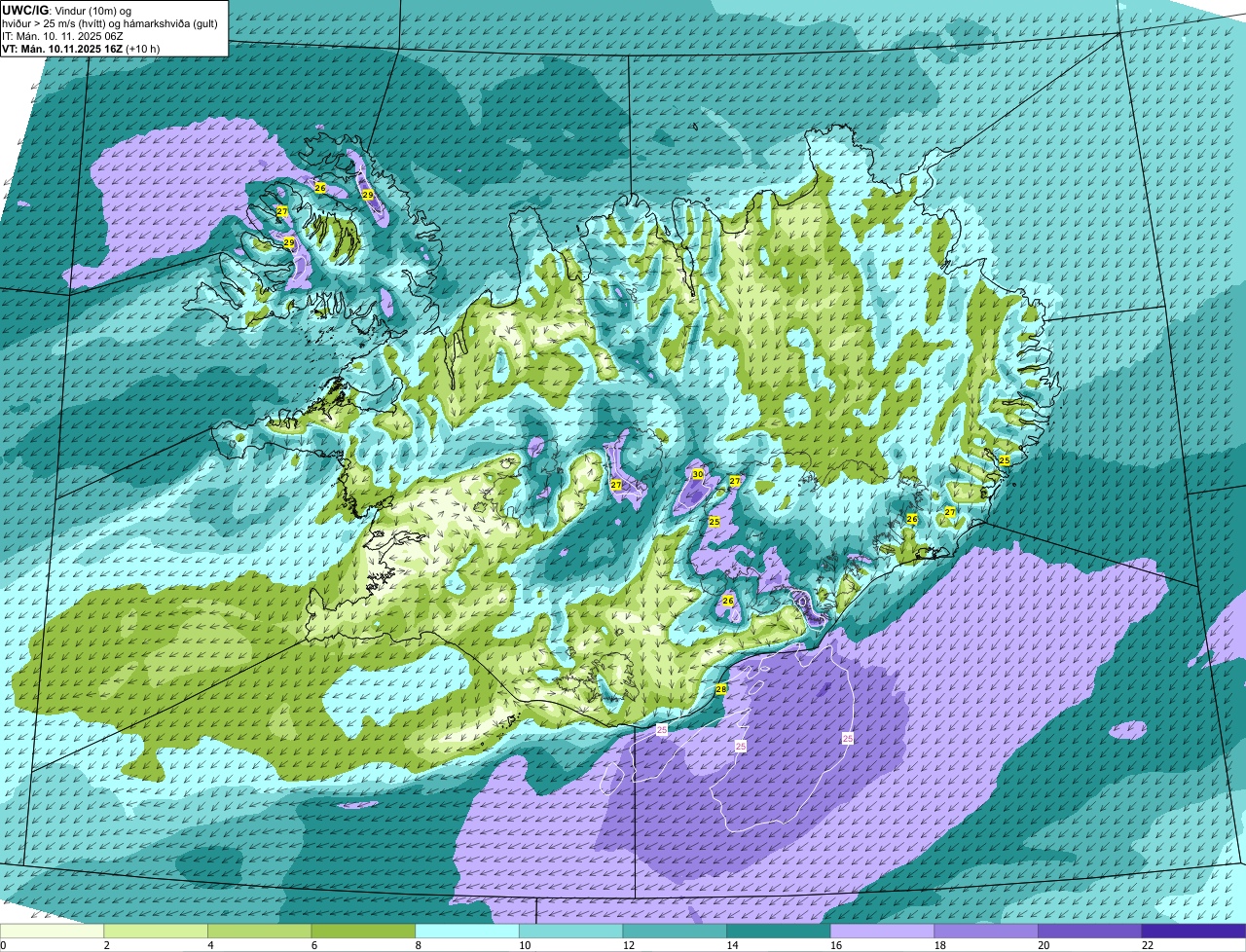Click the bright cyan 8–10 m/s legend segment

click(x=467, y=931)
